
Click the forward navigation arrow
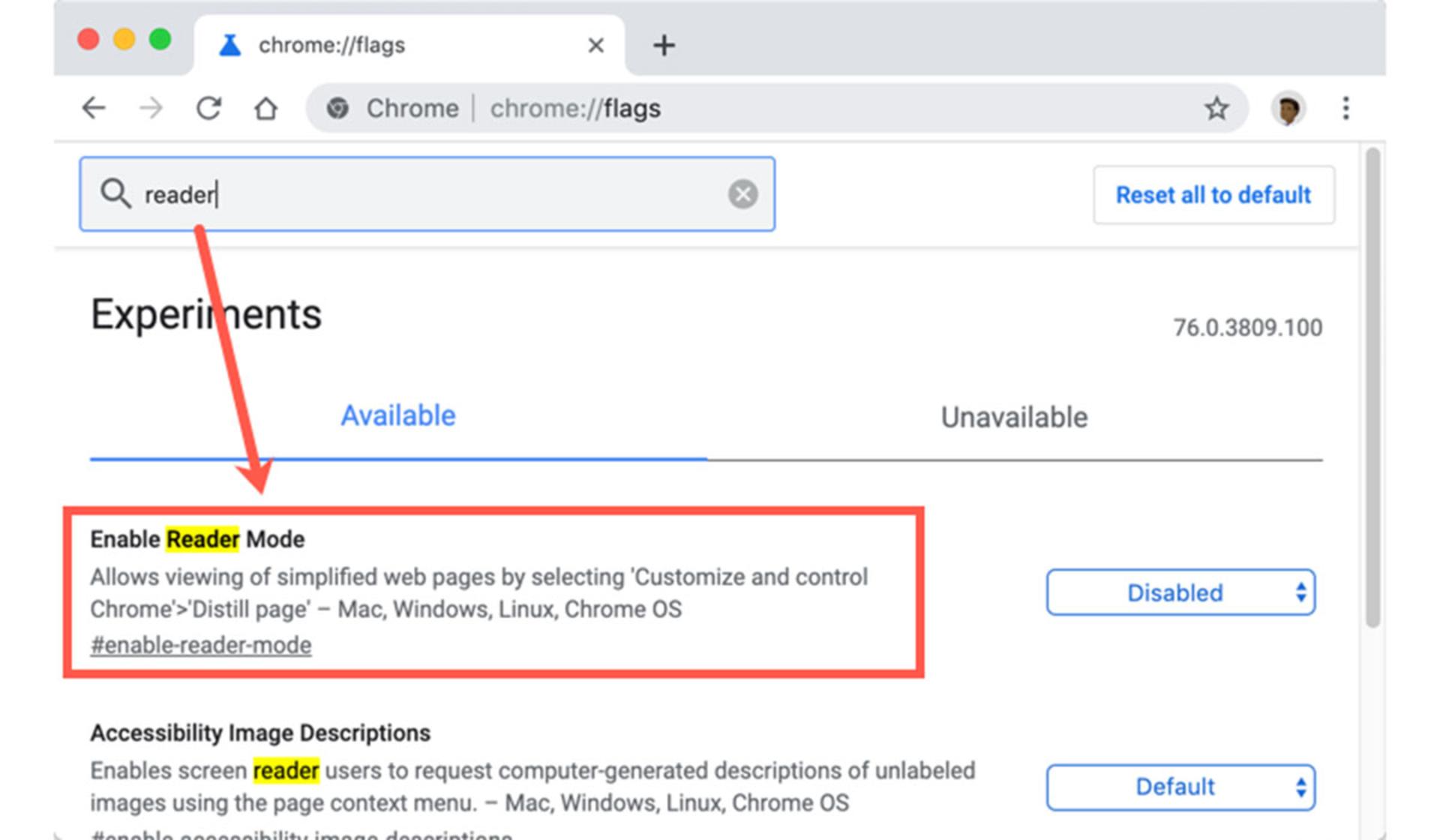pyautogui.click(x=151, y=109)
